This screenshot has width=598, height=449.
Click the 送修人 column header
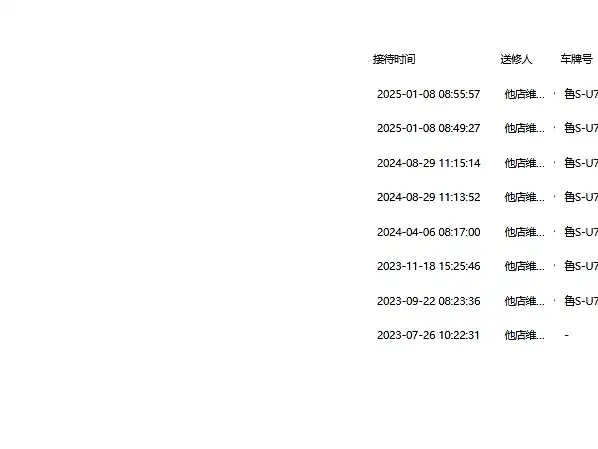[516, 59]
